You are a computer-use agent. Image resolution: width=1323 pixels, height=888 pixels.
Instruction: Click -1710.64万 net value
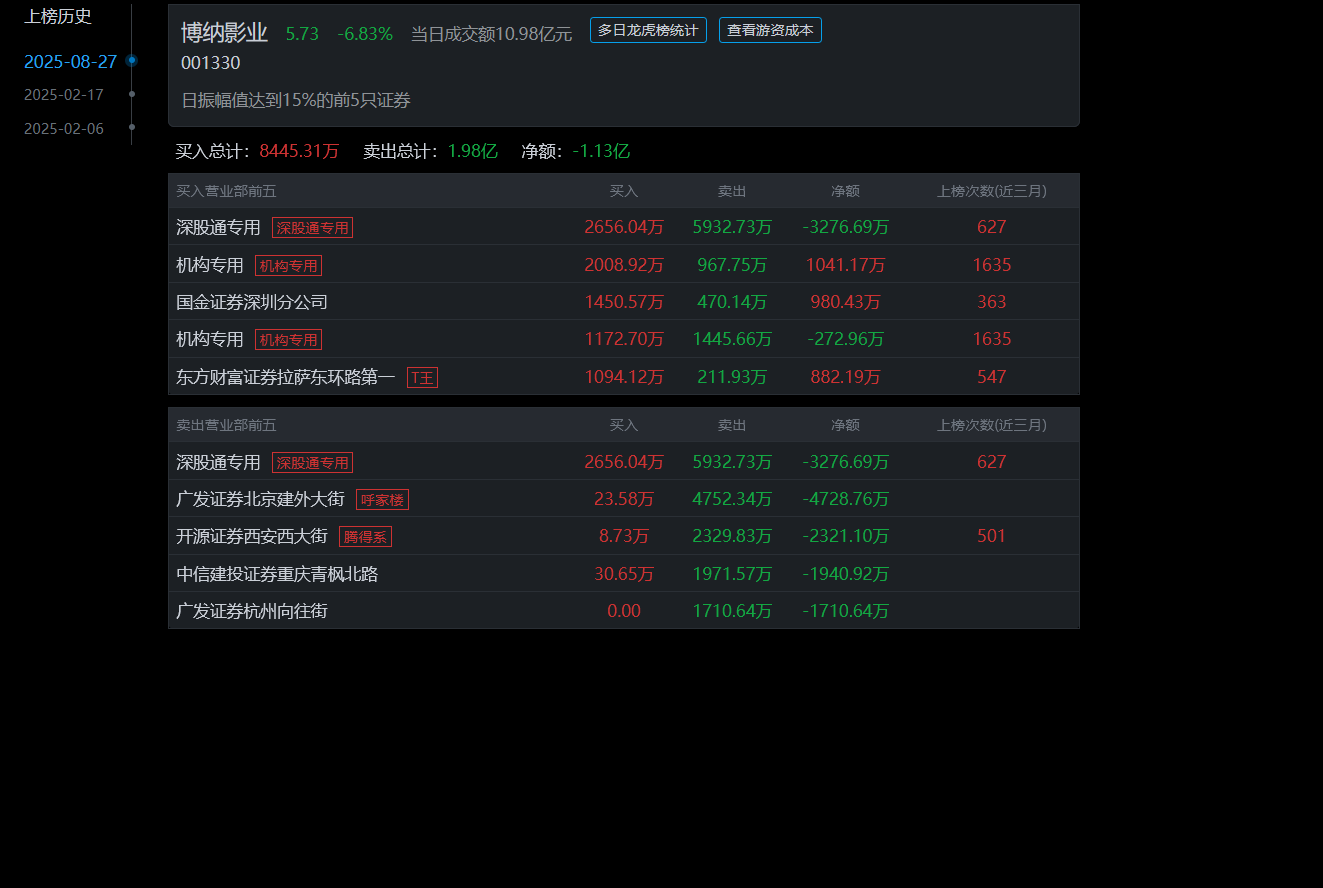(845, 611)
